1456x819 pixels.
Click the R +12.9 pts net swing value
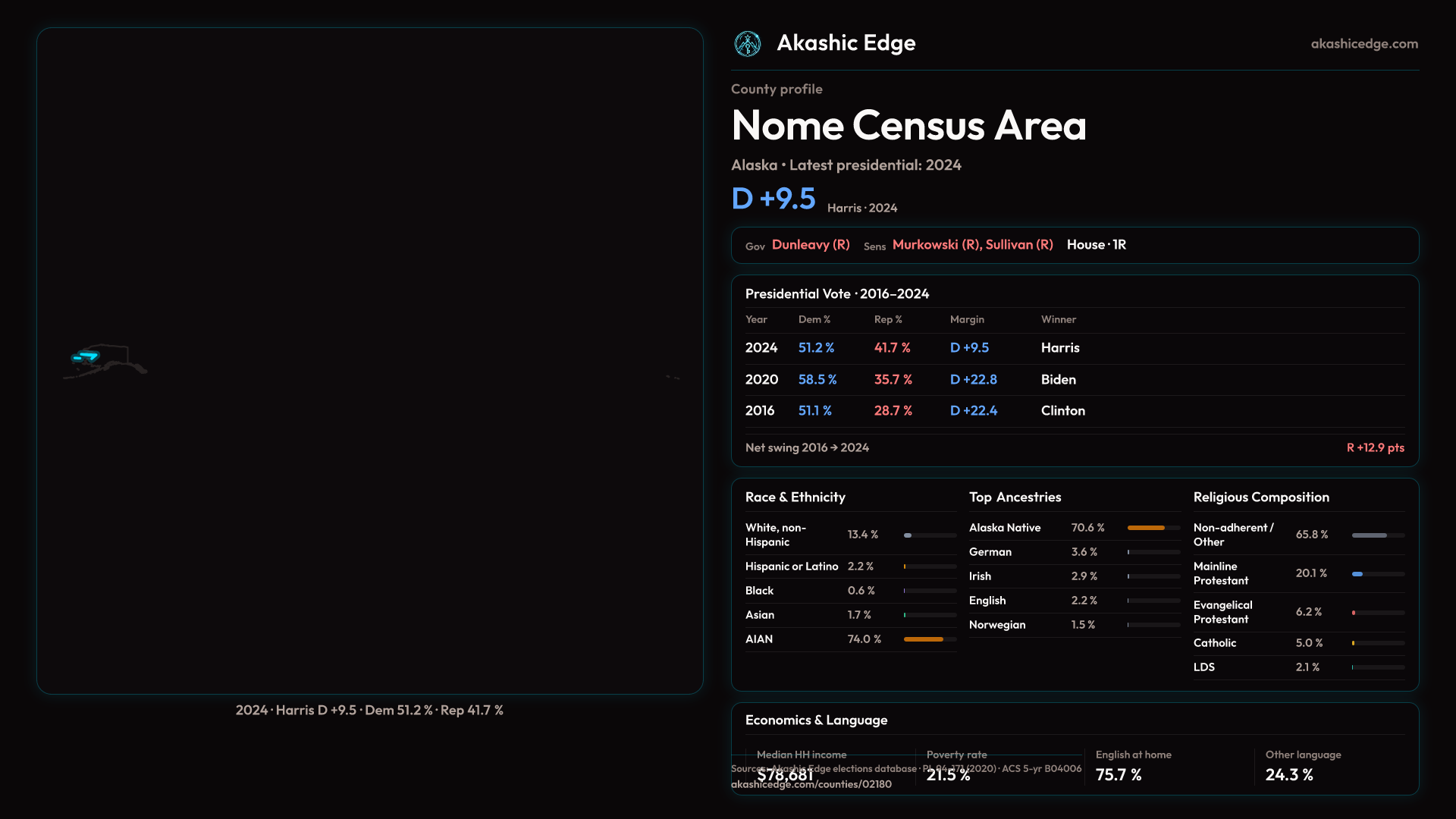pyautogui.click(x=1375, y=448)
